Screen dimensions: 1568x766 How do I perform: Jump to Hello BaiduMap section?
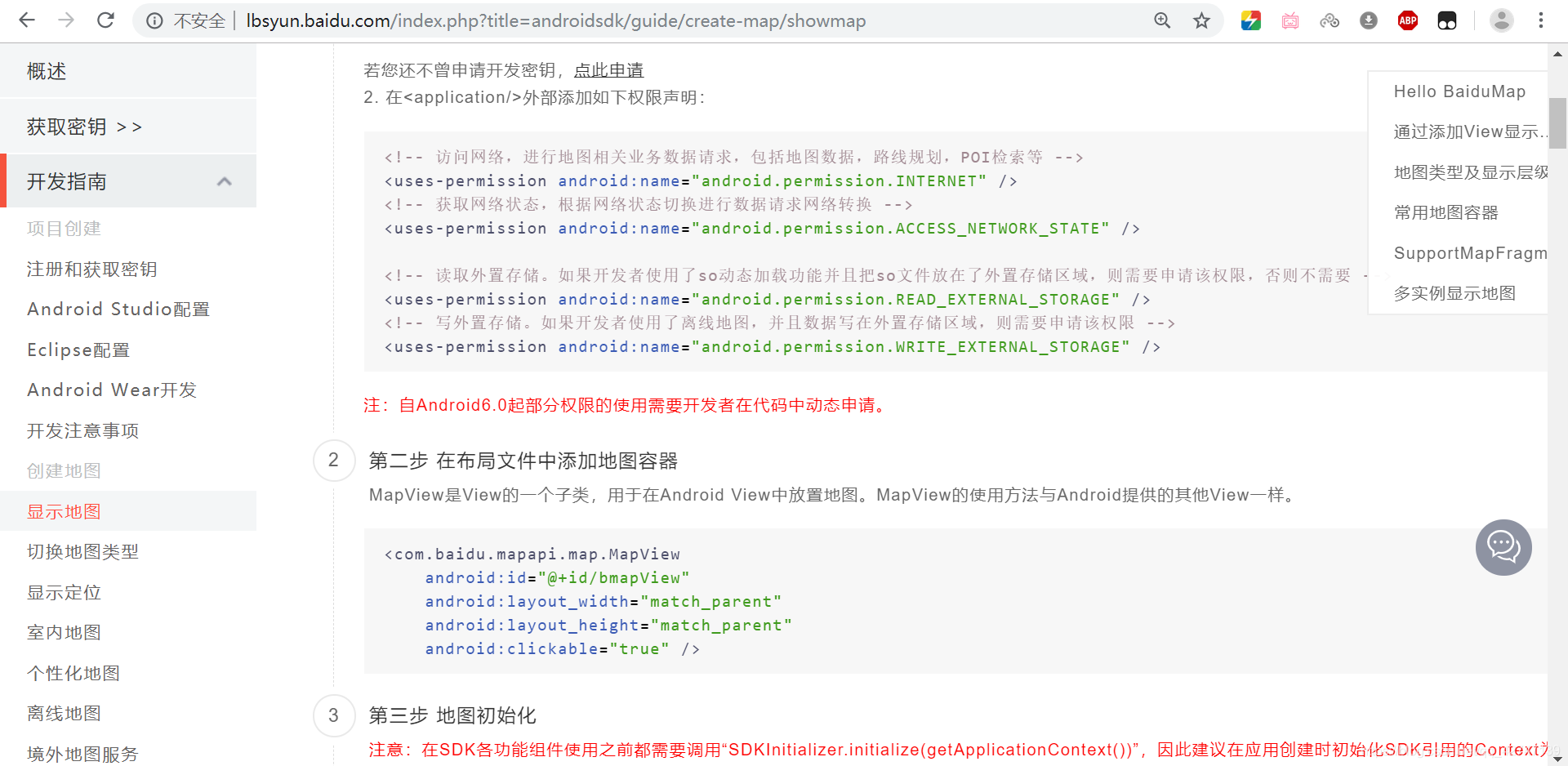click(1459, 91)
